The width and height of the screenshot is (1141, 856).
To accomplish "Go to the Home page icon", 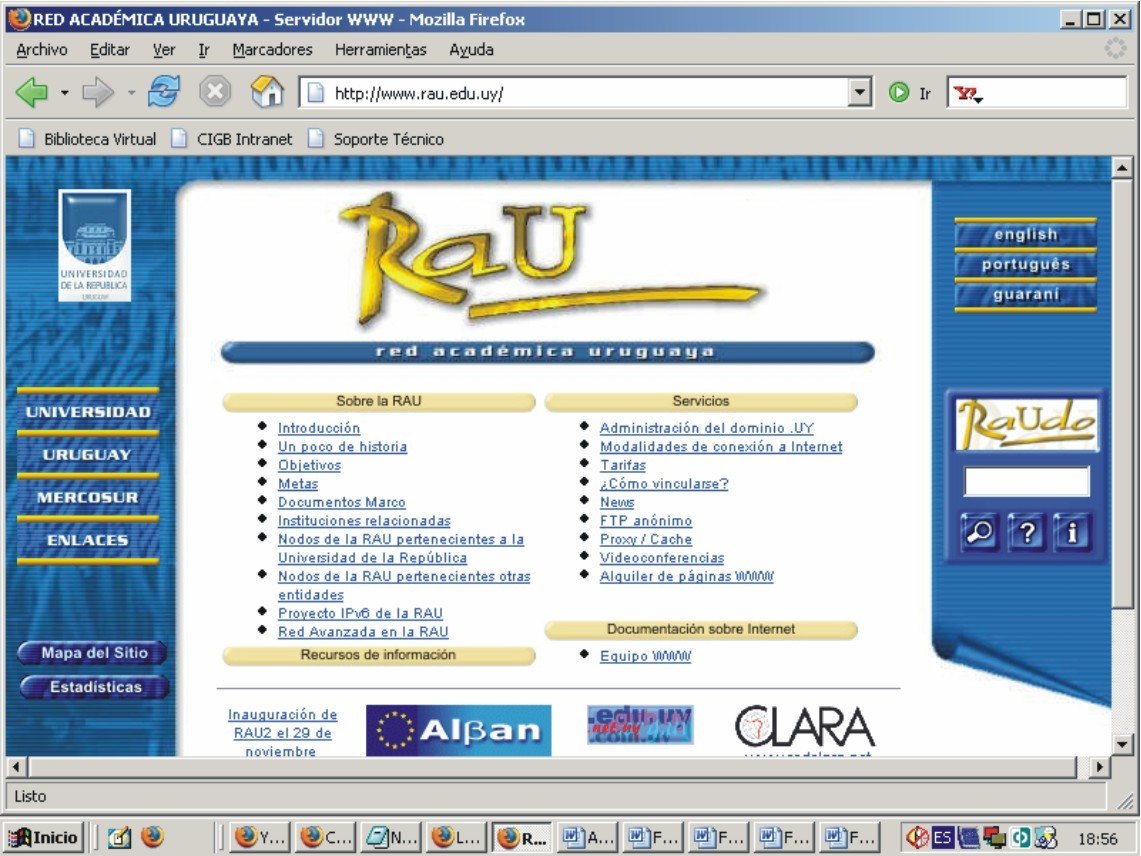I will [267, 92].
